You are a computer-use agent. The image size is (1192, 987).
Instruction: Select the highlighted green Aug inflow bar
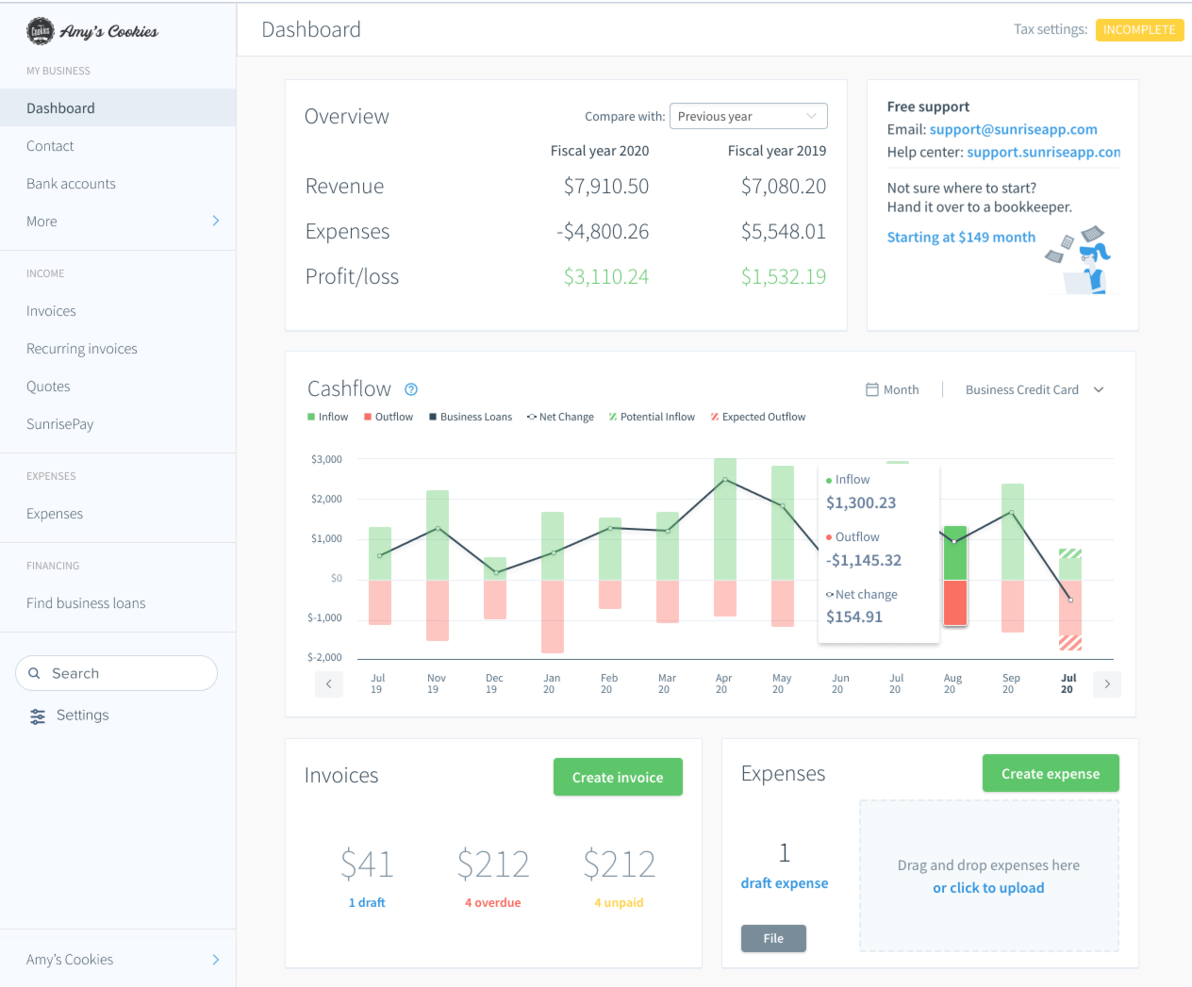point(955,552)
